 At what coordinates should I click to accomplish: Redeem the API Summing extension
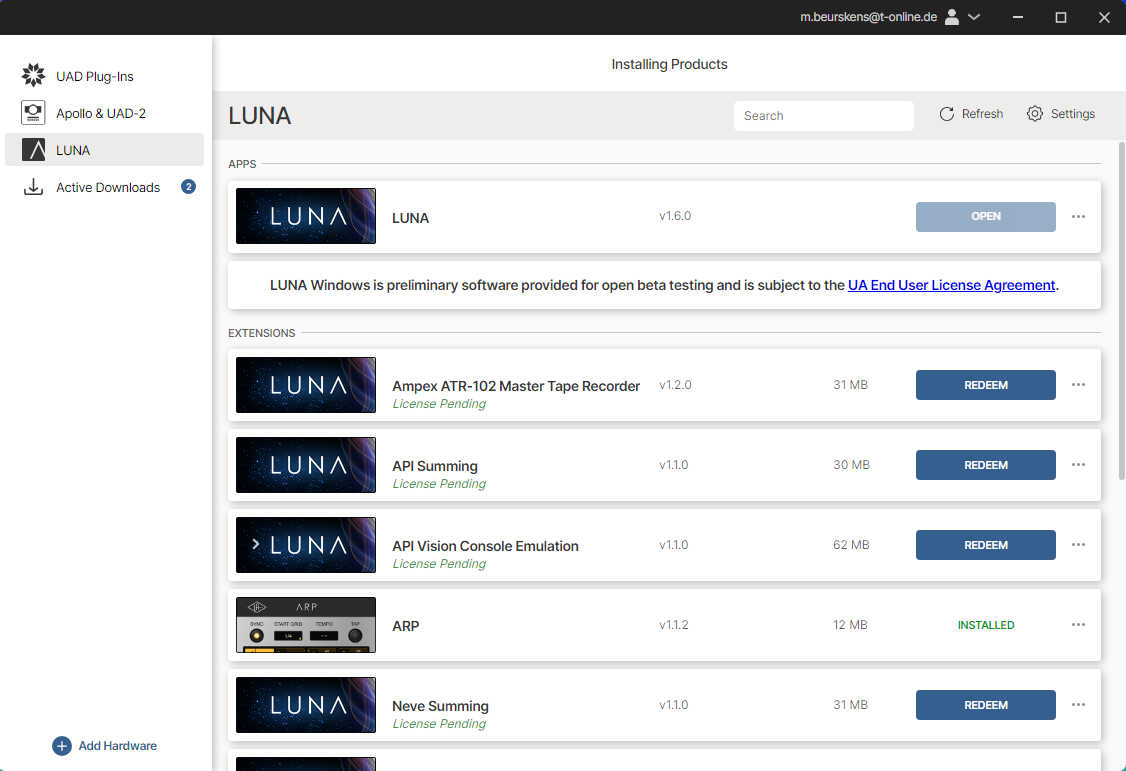985,464
